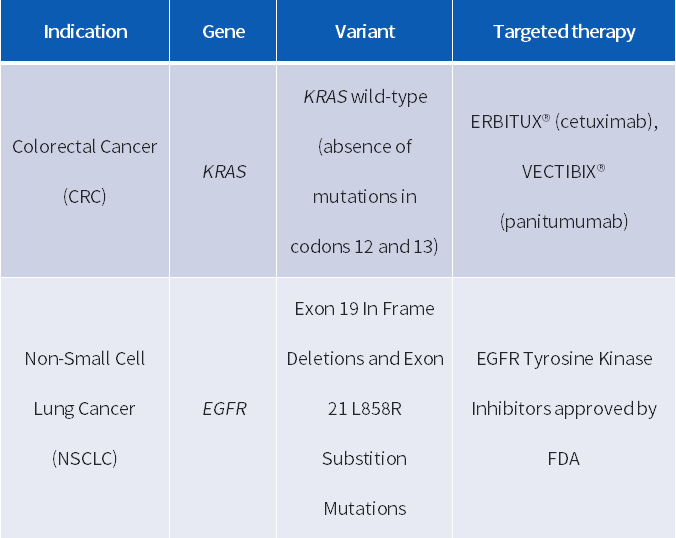Select the Substition text in Variant cell
676x538 pixels.
[x=365, y=458]
